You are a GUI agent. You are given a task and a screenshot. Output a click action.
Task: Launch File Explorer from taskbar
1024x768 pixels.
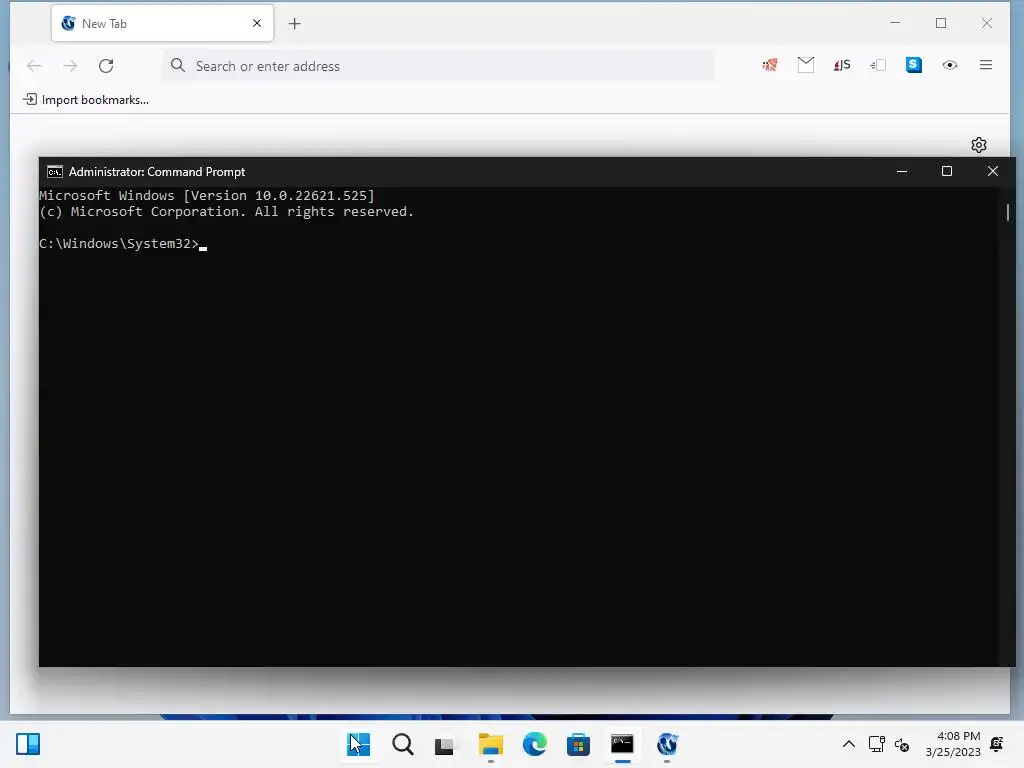point(490,744)
